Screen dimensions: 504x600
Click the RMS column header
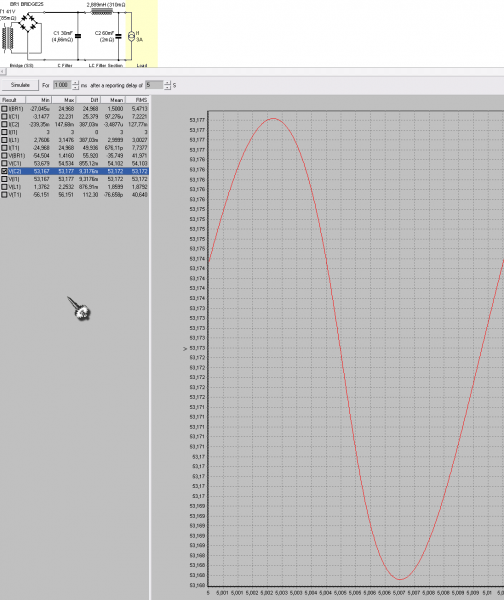point(137,100)
